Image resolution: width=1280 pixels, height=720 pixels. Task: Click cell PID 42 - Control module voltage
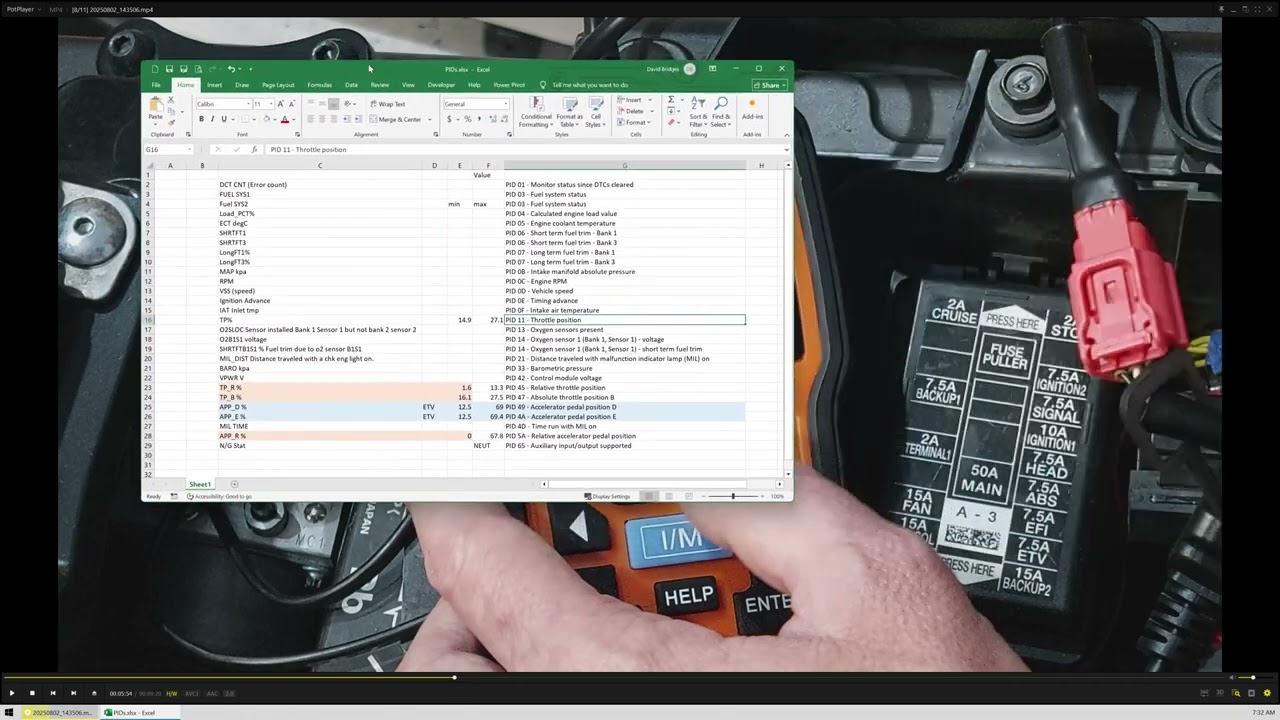[x=625, y=378]
